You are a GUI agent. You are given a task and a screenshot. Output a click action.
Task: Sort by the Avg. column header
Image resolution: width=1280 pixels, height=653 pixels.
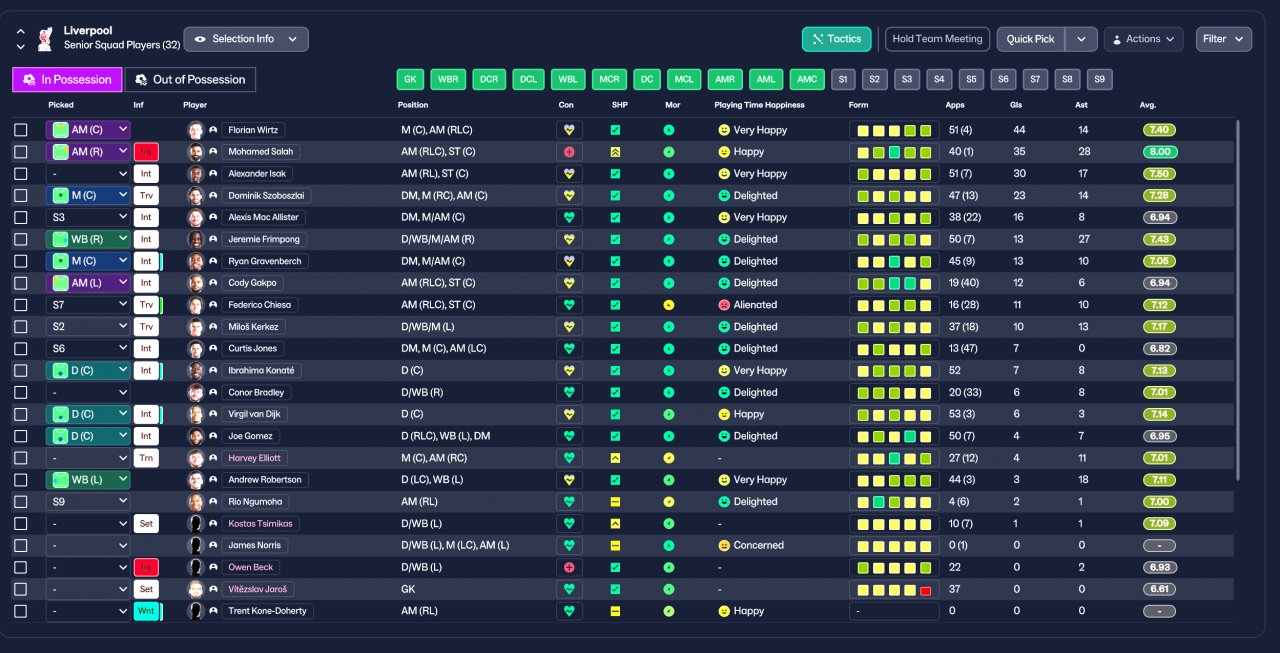1148,105
